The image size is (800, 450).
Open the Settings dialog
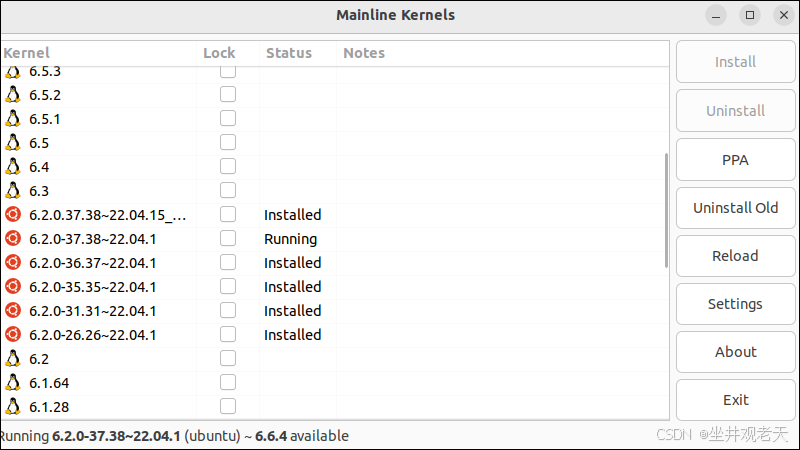(735, 304)
